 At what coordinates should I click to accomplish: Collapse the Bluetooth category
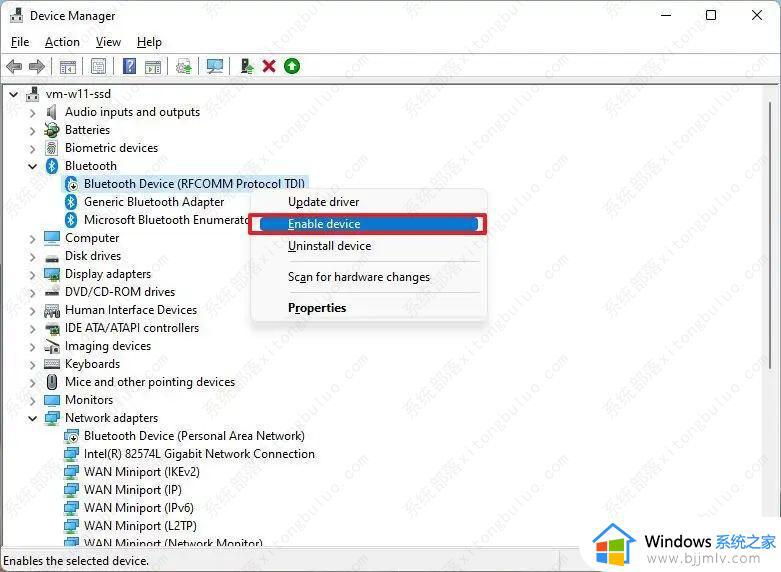click(33, 166)
